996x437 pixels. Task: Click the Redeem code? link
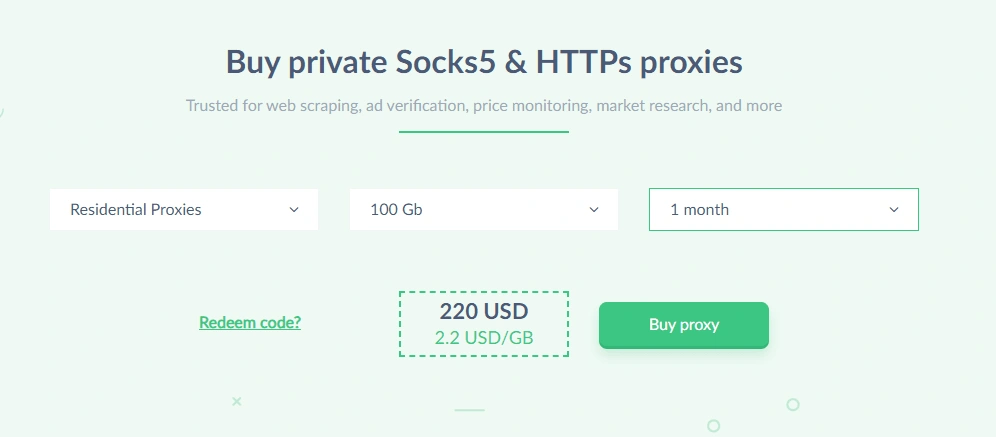pos(250,323)
